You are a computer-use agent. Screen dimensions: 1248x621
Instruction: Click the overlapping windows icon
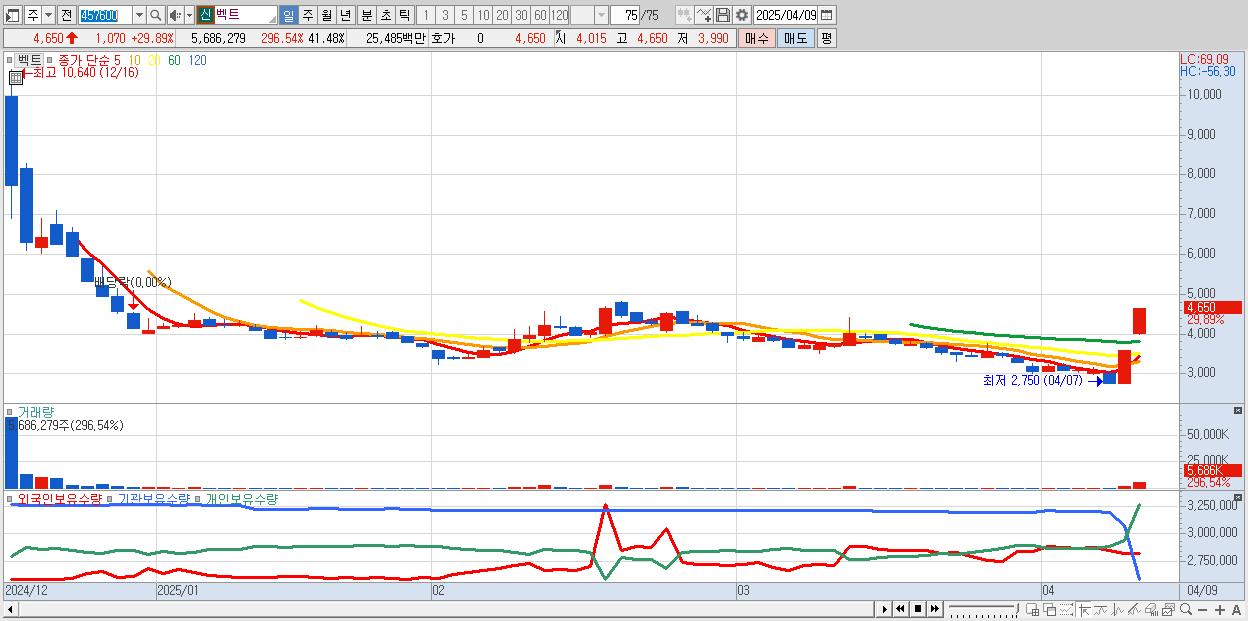click(x=1050, y=609)
